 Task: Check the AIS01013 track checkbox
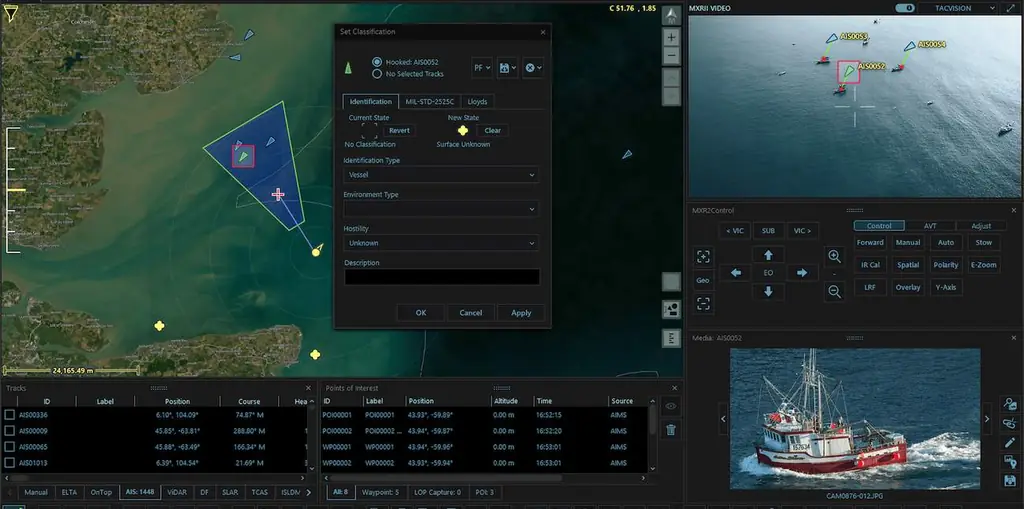tap(9, 463)
